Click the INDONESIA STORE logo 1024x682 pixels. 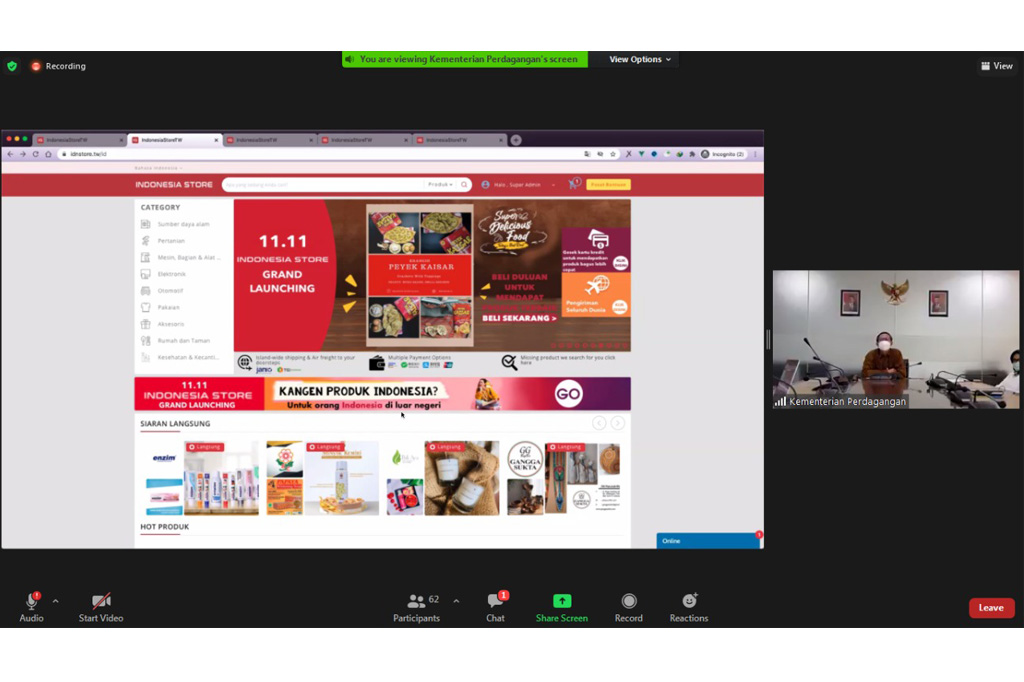point(174,185)
